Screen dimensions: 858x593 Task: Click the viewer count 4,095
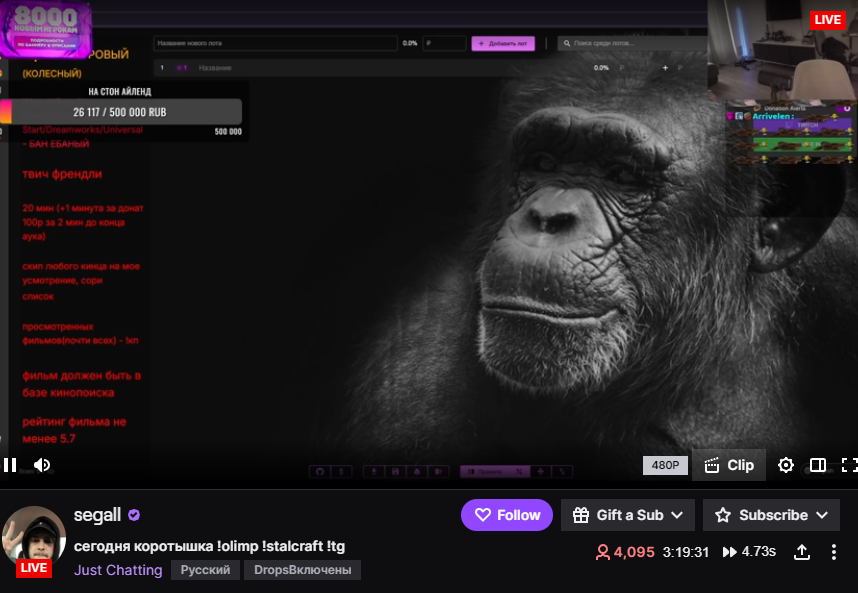[625, 551]
